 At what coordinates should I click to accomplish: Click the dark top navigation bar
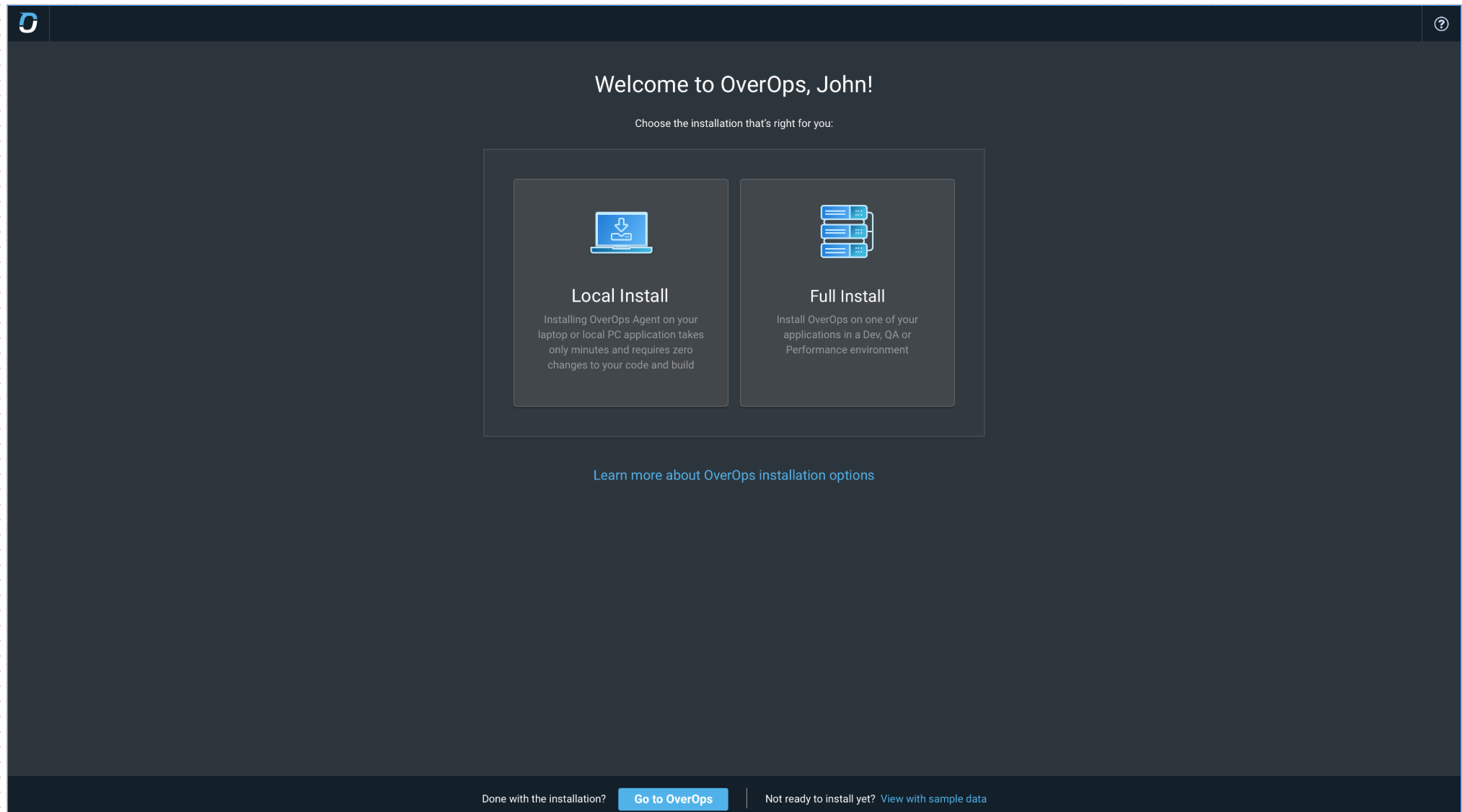click(x=721, y=23)
